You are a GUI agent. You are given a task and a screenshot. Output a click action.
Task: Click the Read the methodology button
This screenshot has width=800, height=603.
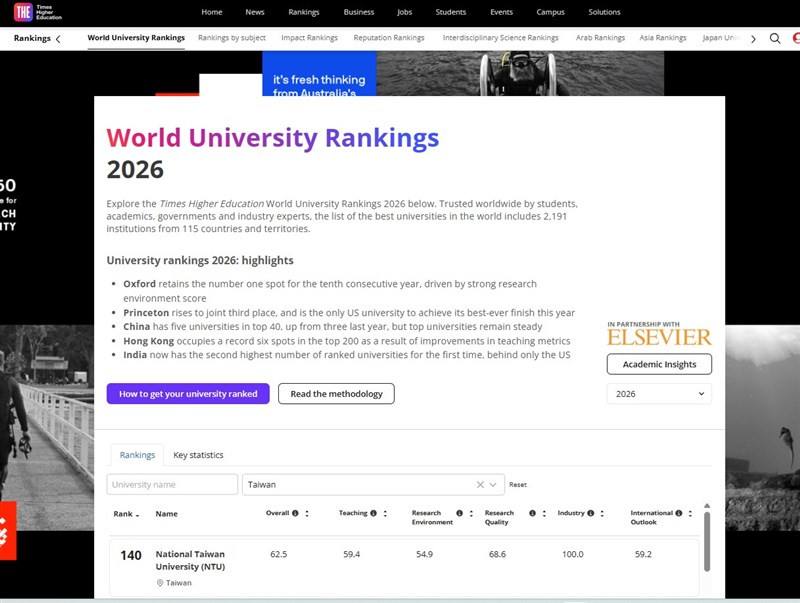337,393
